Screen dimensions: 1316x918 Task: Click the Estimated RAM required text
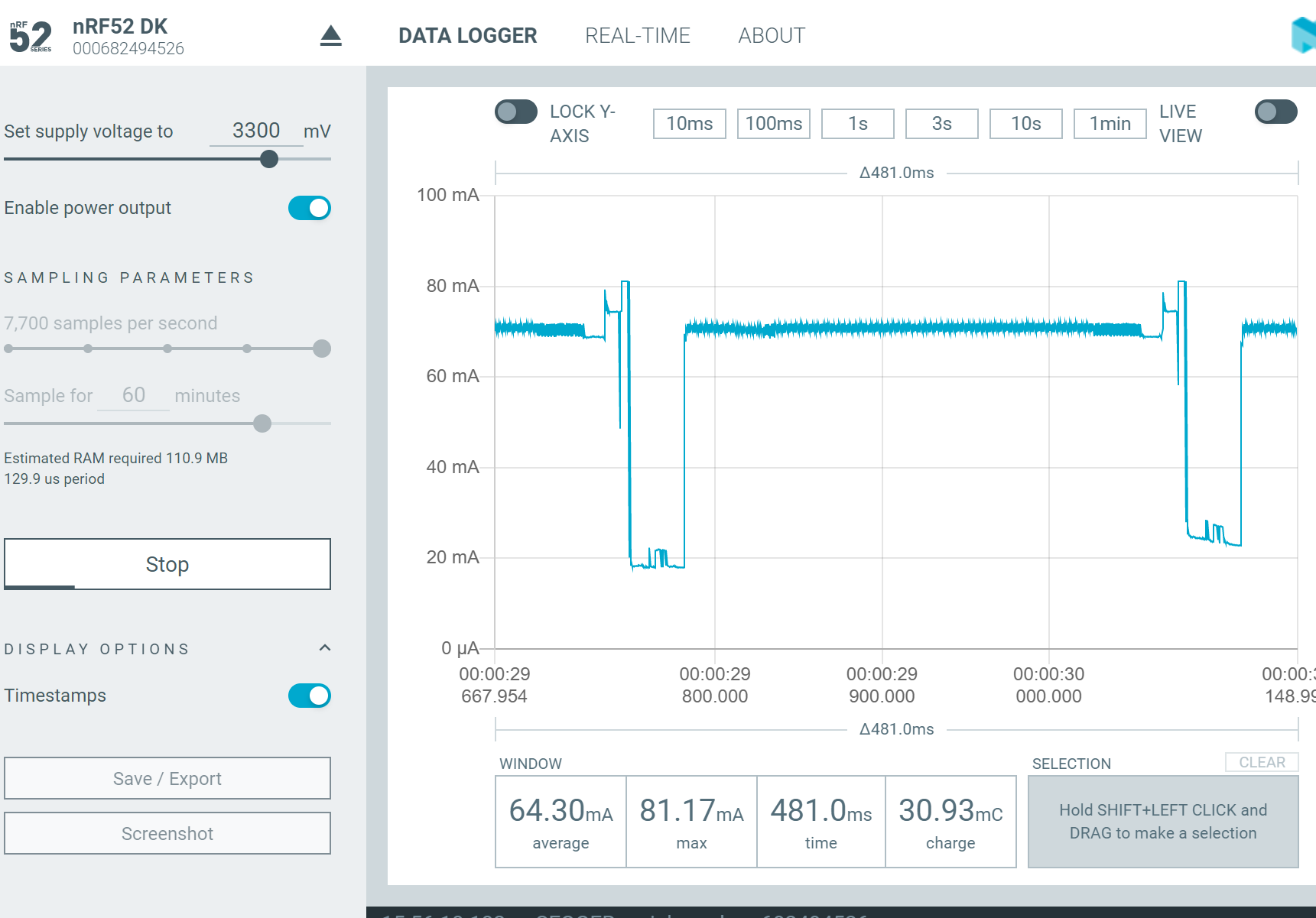[116, 458]
